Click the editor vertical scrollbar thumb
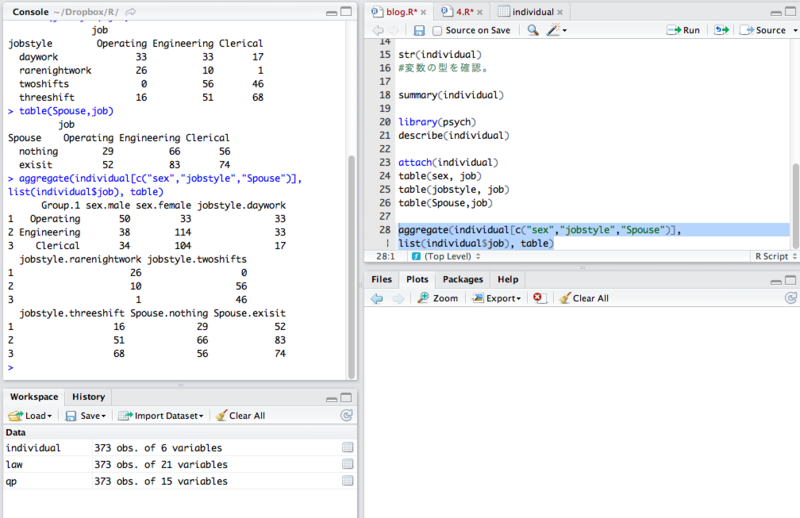800x518 pixels. [795, 206]
